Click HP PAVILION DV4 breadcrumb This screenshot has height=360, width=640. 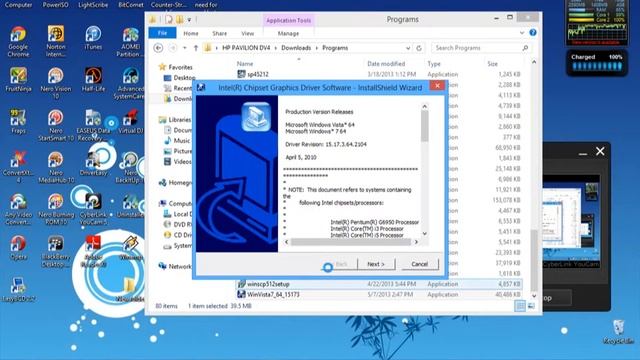(246, 48)
